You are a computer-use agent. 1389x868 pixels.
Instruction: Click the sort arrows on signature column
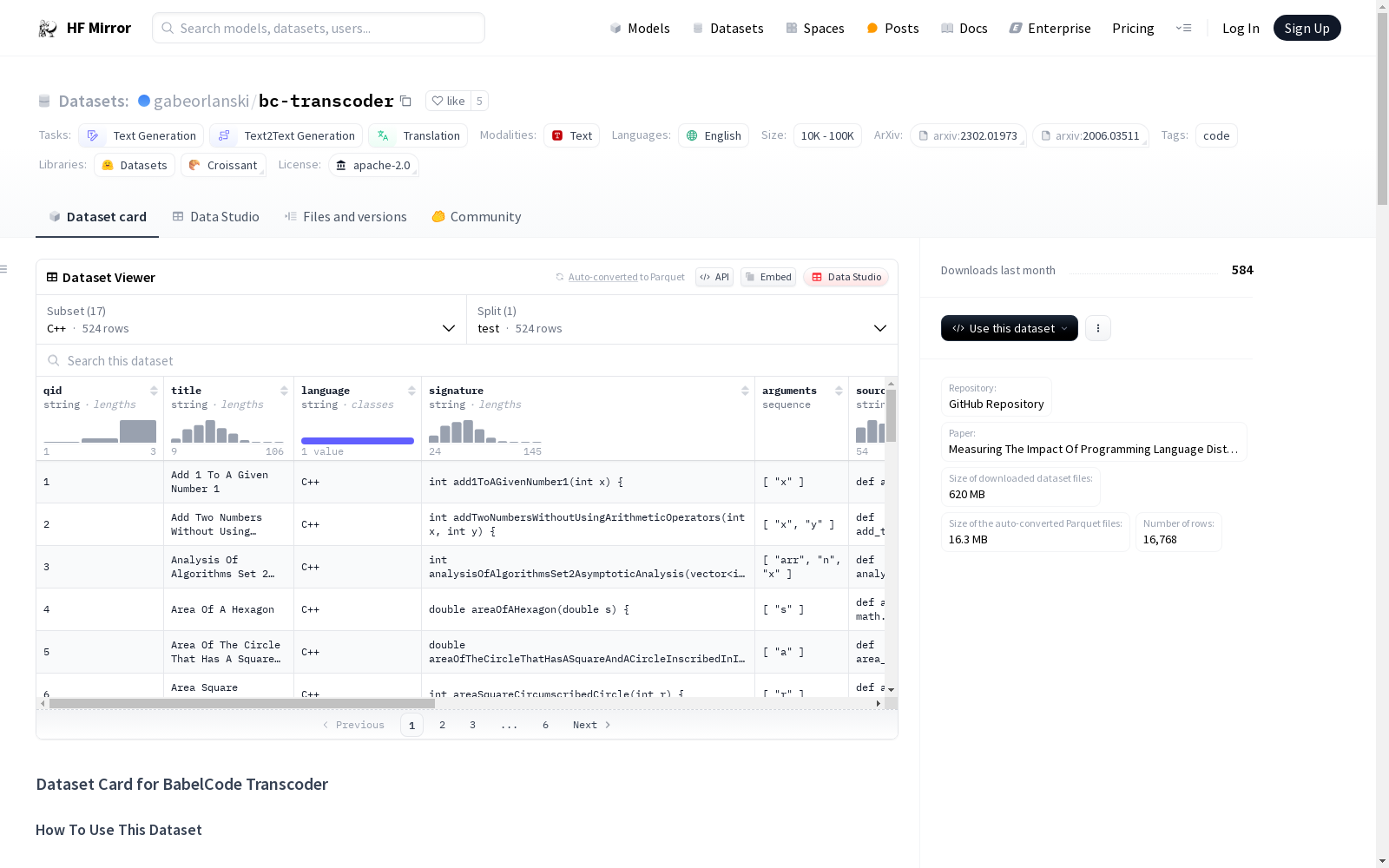pyautogui.click(x=745, y=391)
